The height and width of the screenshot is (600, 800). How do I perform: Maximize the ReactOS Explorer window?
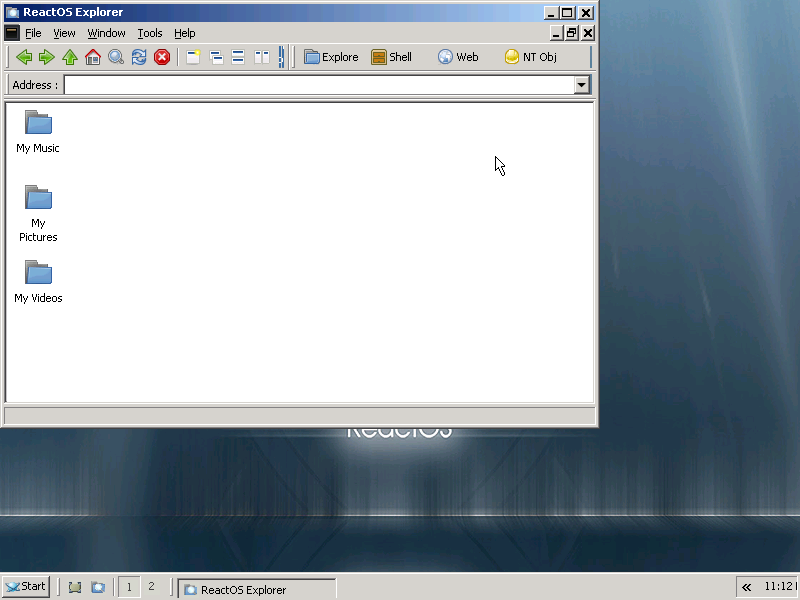567,13
